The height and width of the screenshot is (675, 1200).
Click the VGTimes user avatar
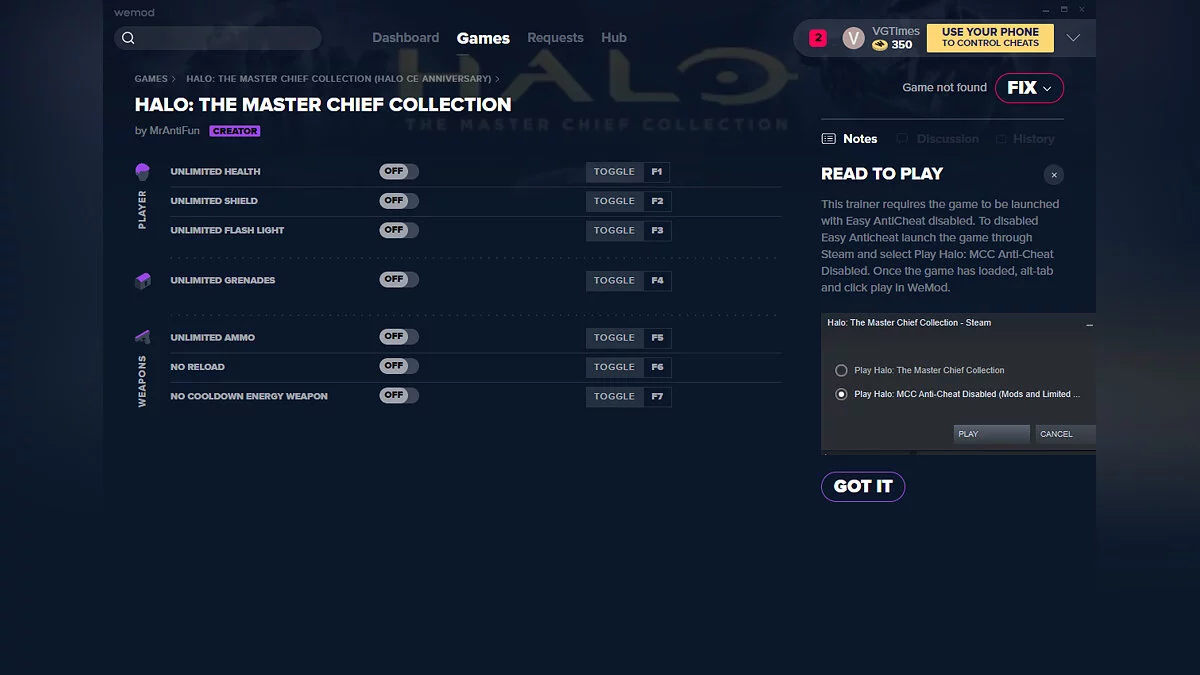click(x=853, y=38)
